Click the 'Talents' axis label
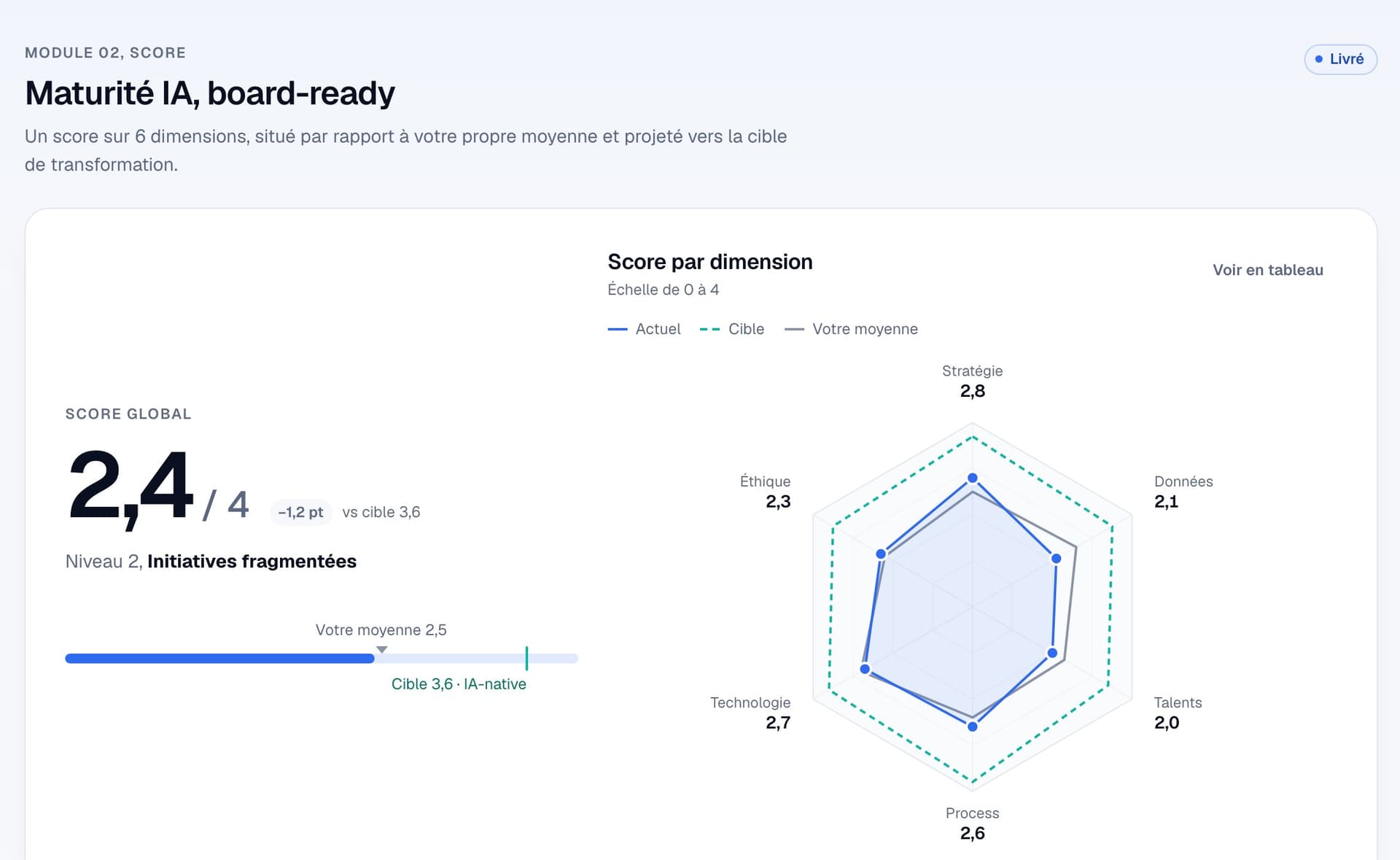Viewport: 1400px width, 860px height. [1178, 702]
